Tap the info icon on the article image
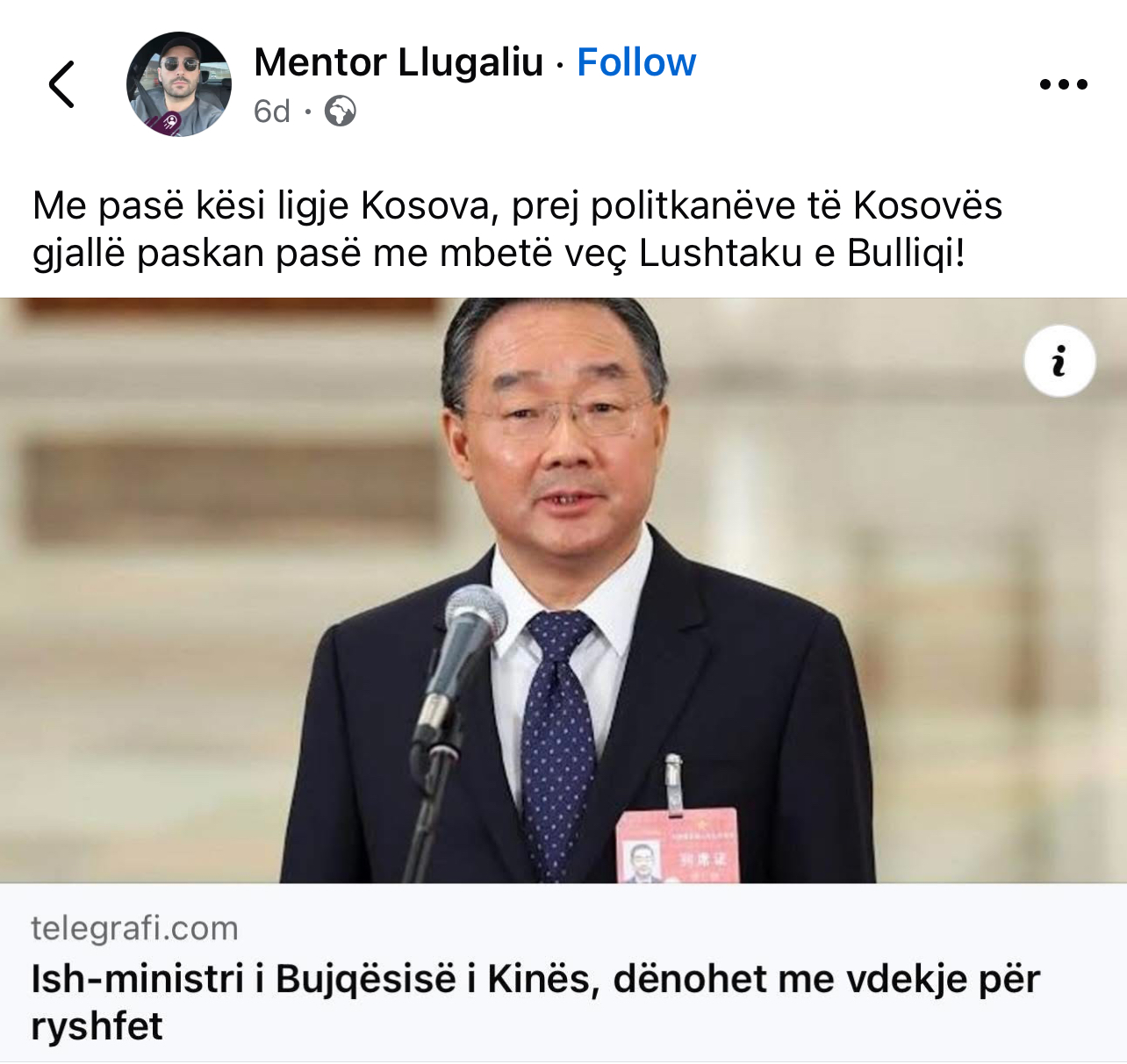This screenshot has height=1064, width=1127. pyautogui.click(x=1059, y=362)
